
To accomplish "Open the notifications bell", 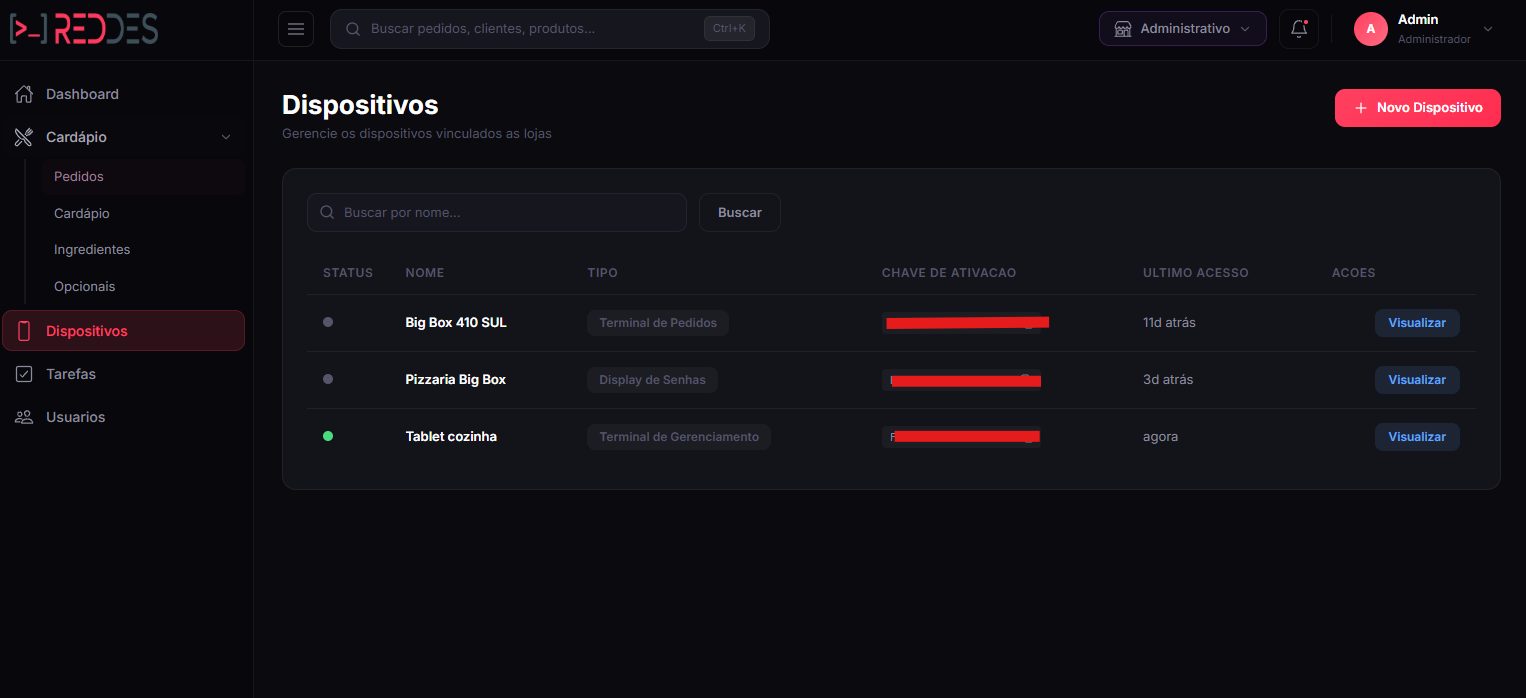I will pyautogui.click(x=1299, y=29).
